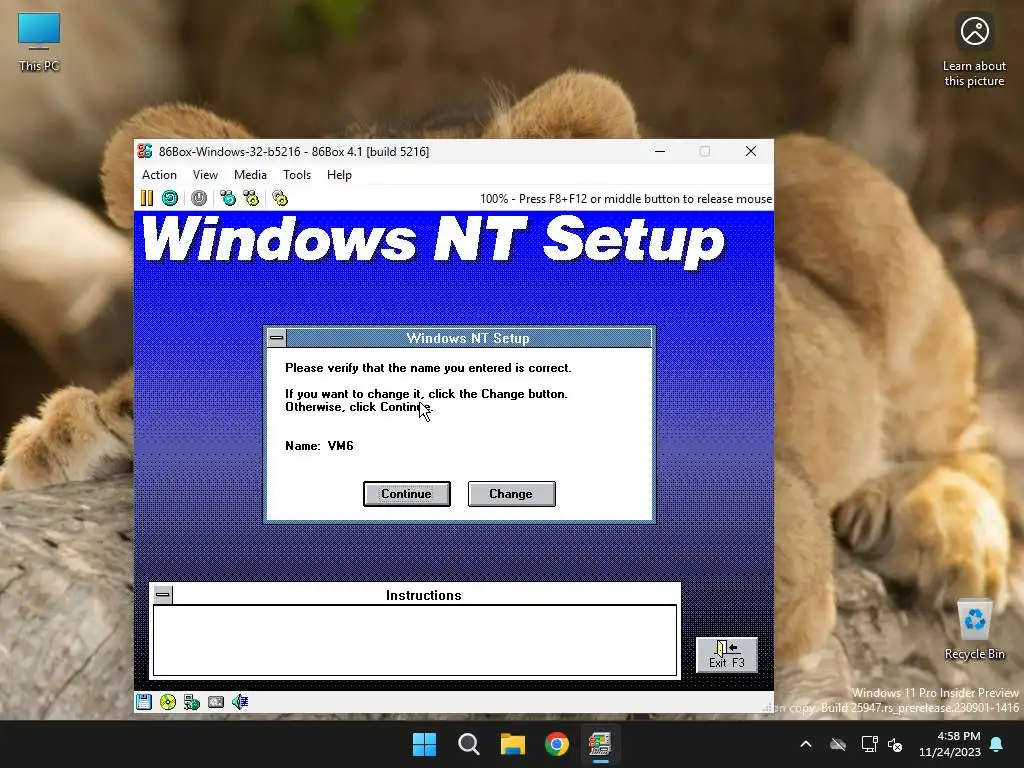Click the OneDrive cloud tray icon
The height and width of the screenshot is (768, 1024).
(838, 744)
